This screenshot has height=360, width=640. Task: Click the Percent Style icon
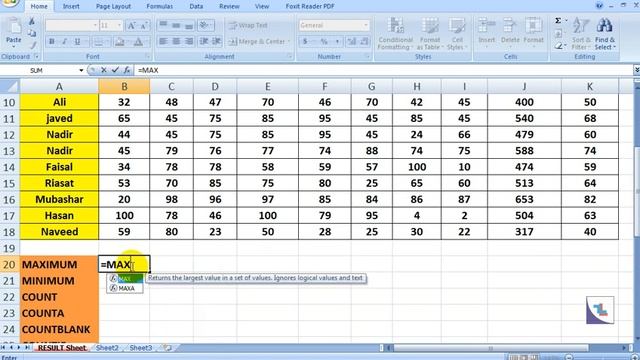[x=324, y=41]
